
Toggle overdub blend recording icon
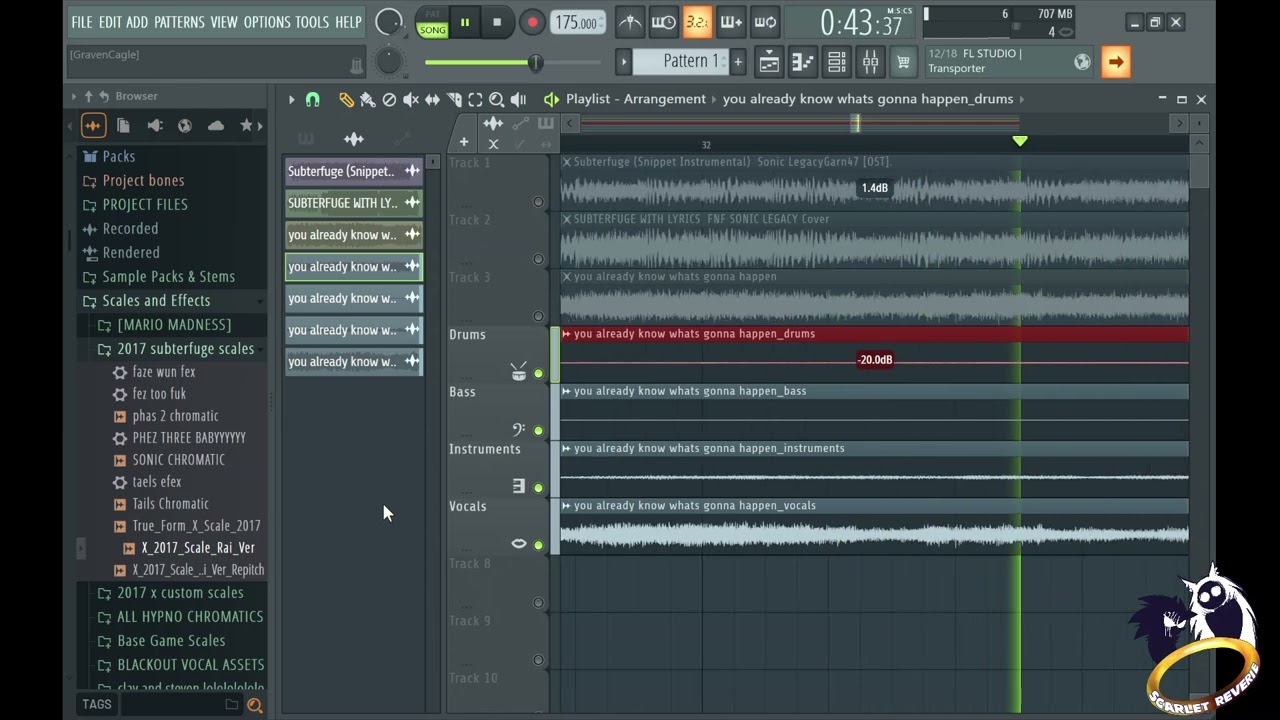(x=731, y=22)
